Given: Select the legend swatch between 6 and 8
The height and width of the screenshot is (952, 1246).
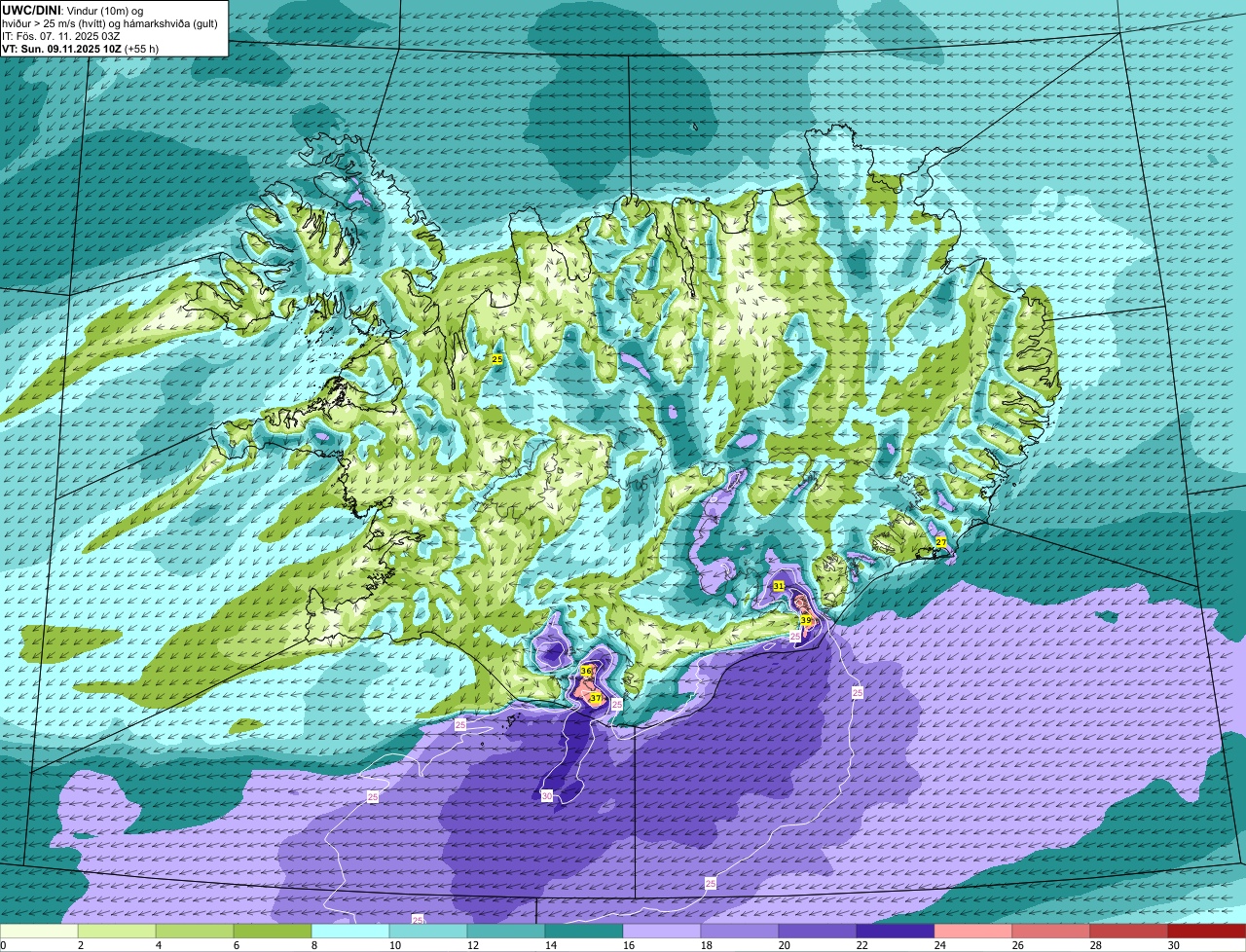Looking at the screenshot, I should [273, 932].
